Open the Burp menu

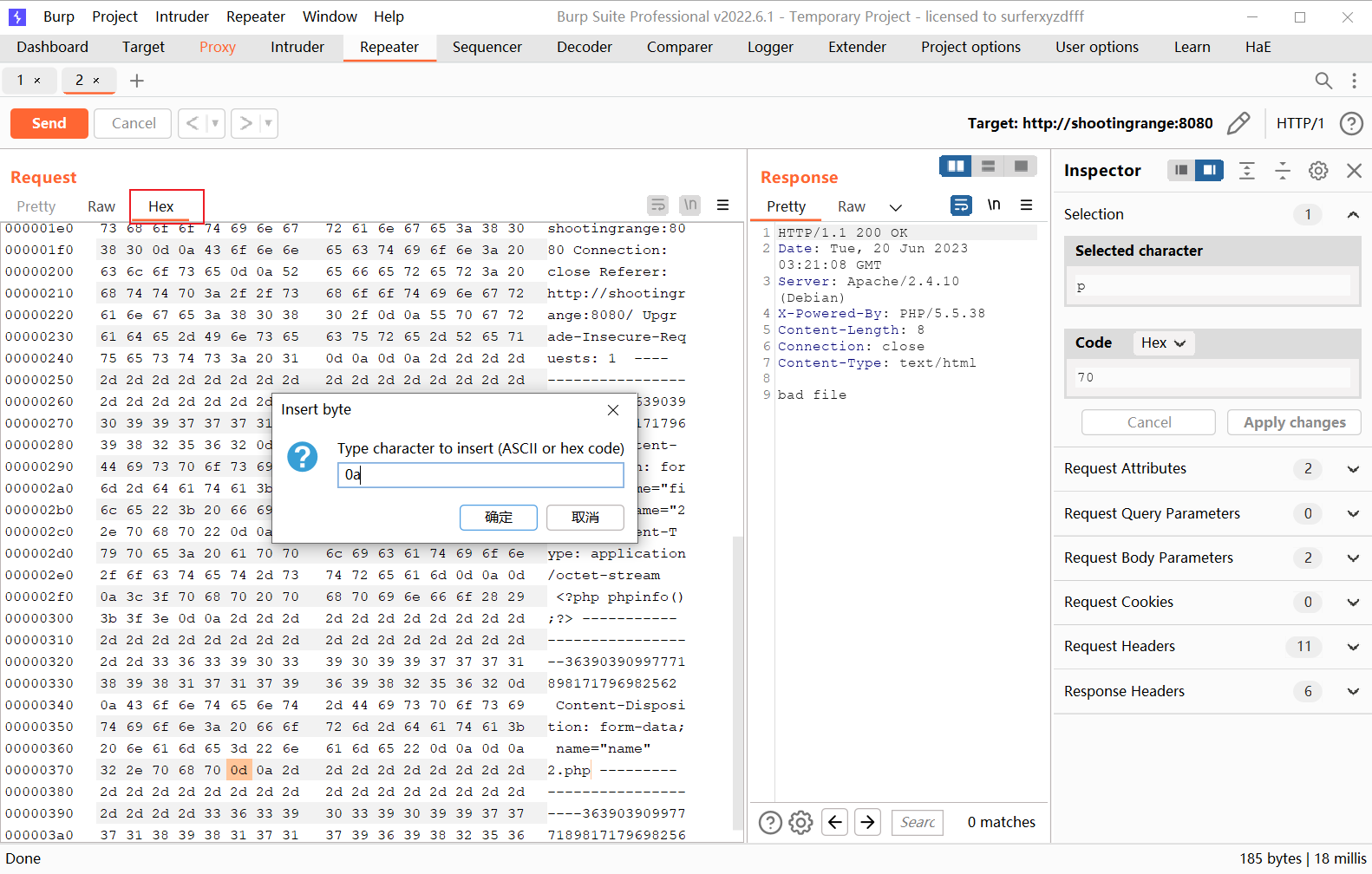[59, 16]
